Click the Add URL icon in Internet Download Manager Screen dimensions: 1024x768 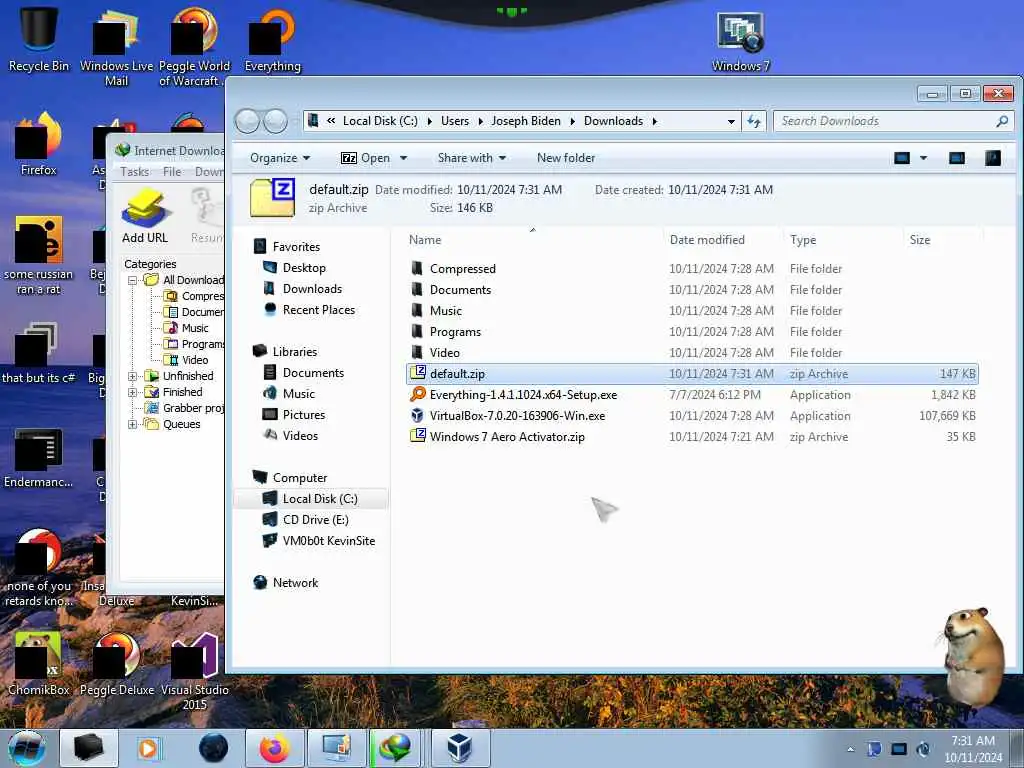pos(145,216)
